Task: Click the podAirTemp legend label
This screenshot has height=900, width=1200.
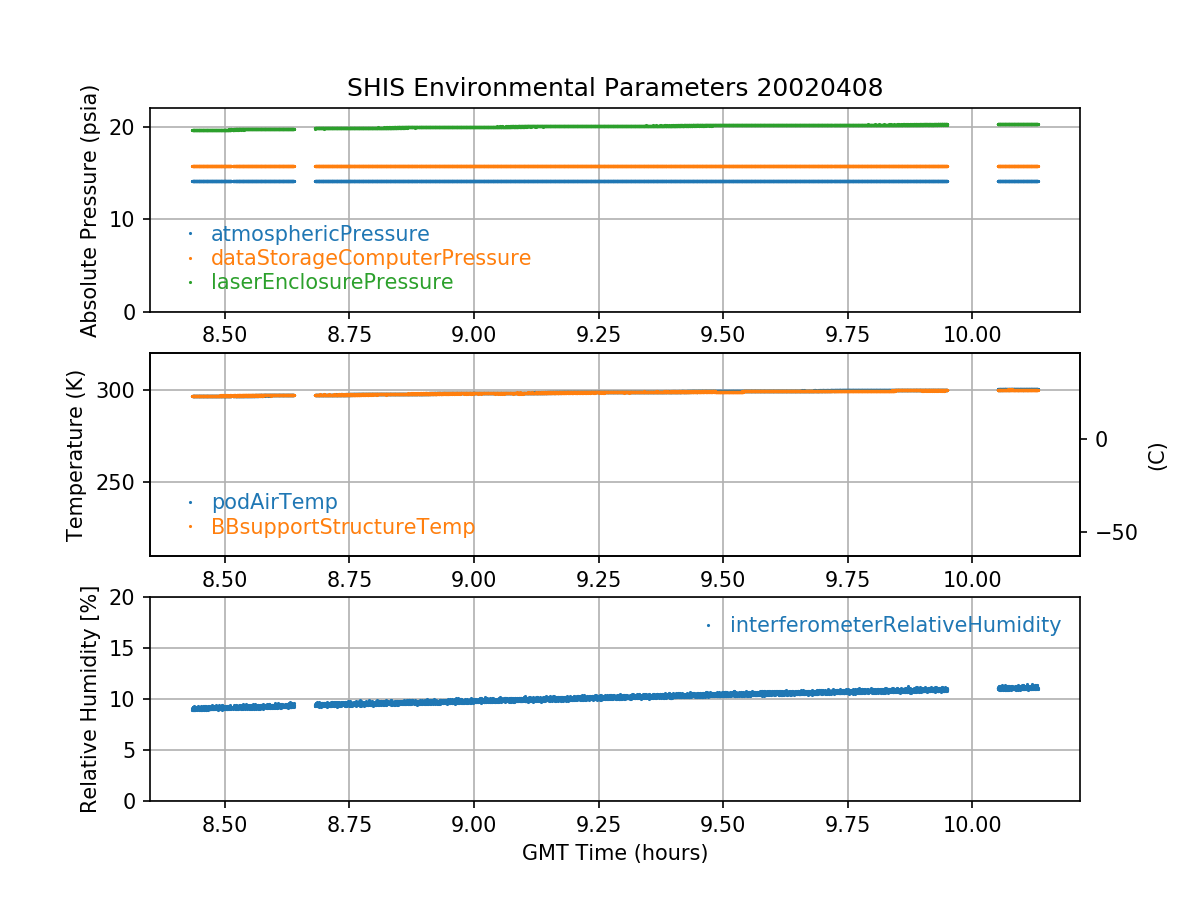Action: point(274,502)
